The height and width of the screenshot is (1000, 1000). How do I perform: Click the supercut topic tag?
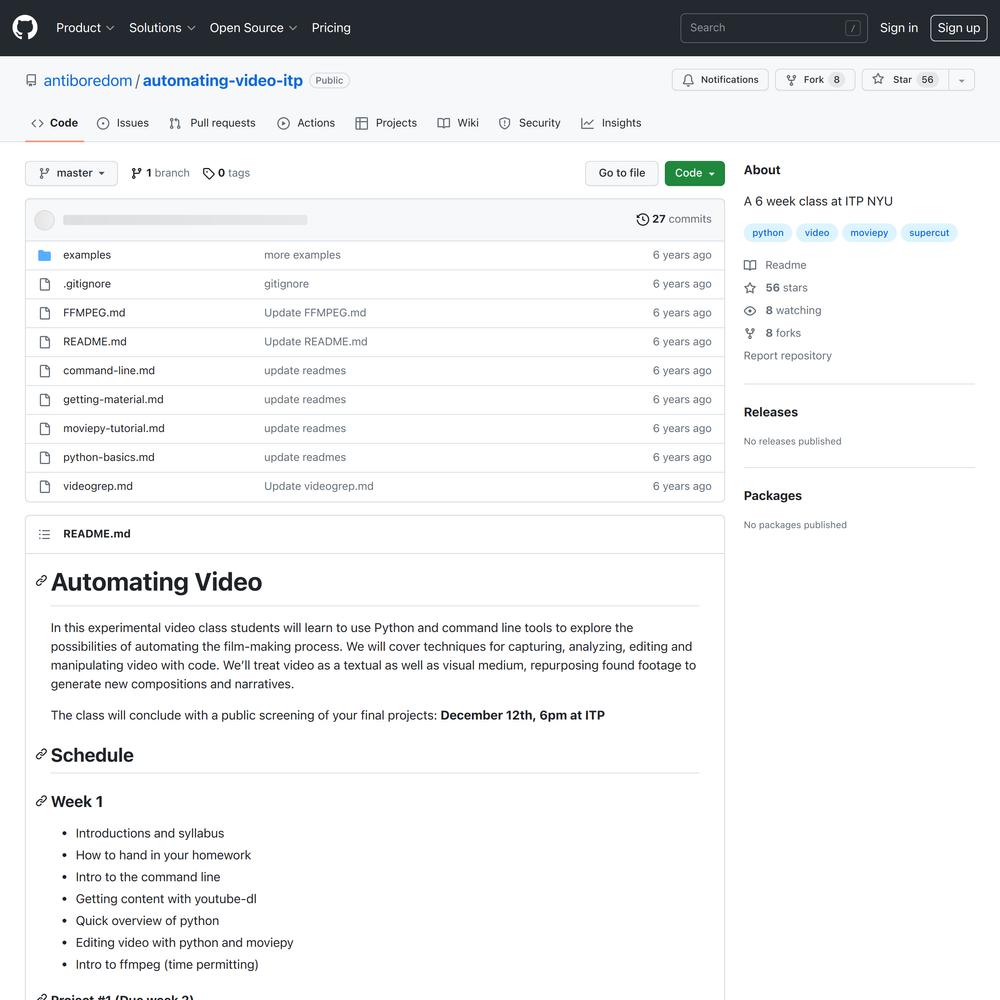pos(929,233)
